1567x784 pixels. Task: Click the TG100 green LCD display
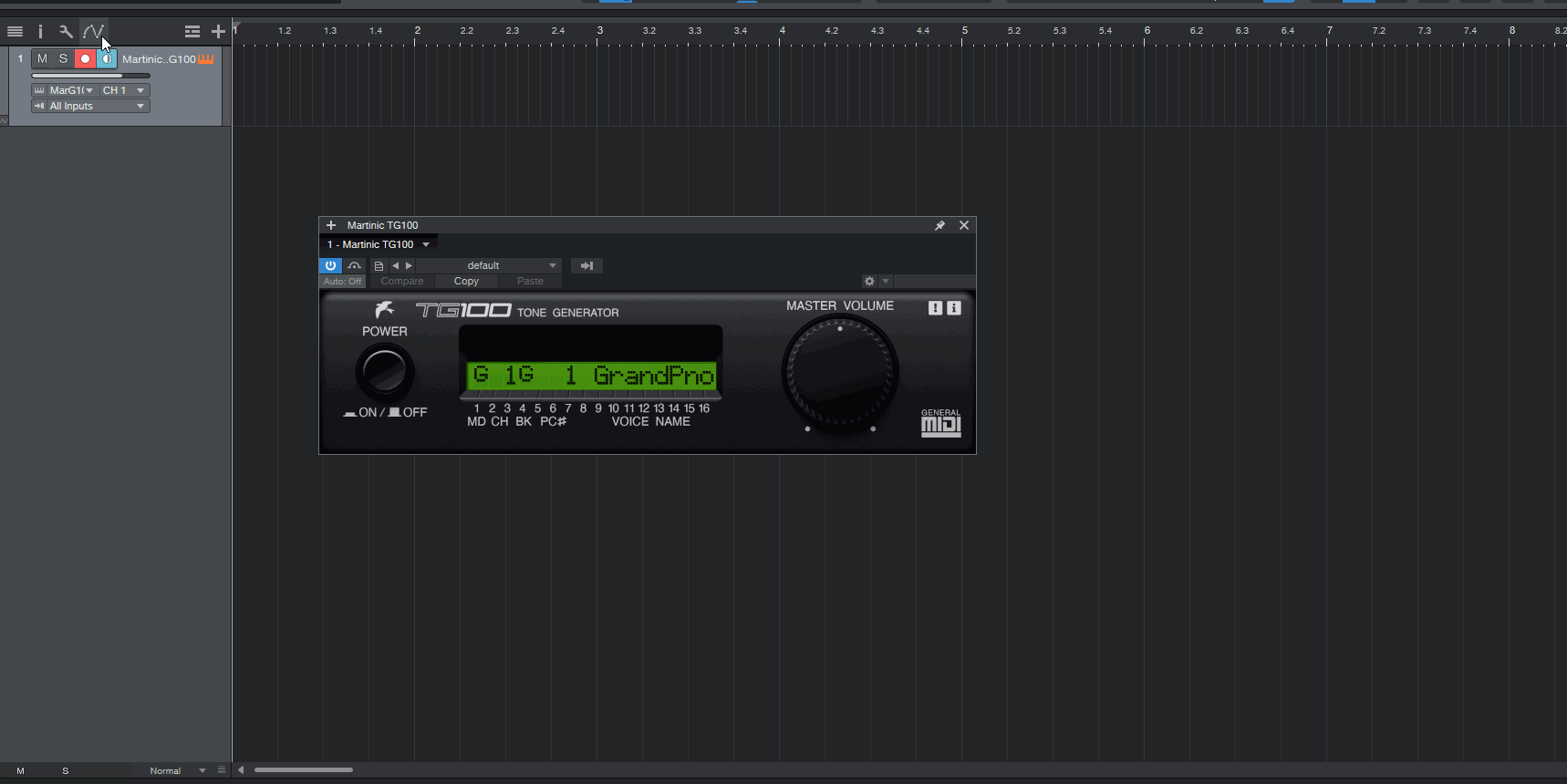click(x=591, y=375)
